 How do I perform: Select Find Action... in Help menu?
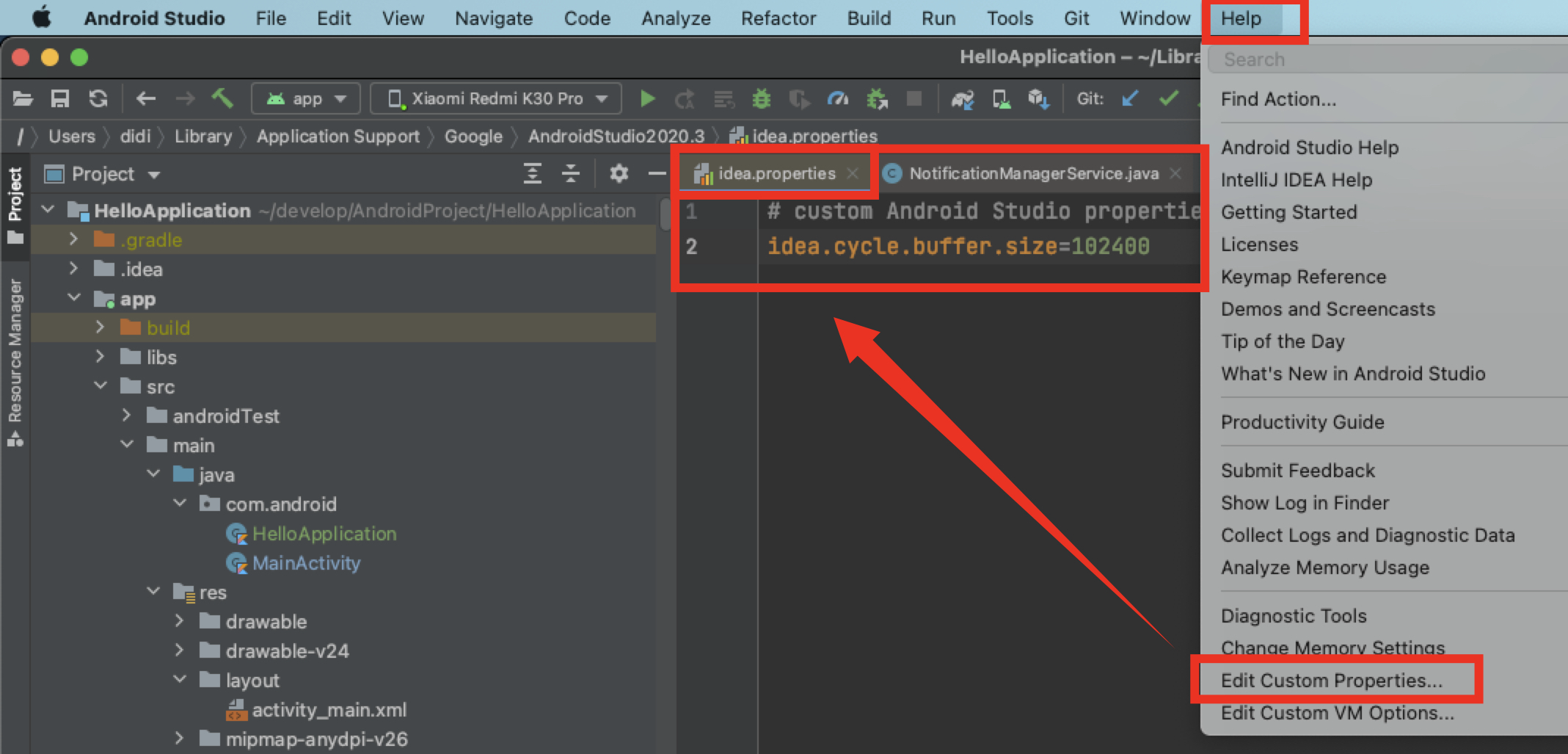[1278, 99]
